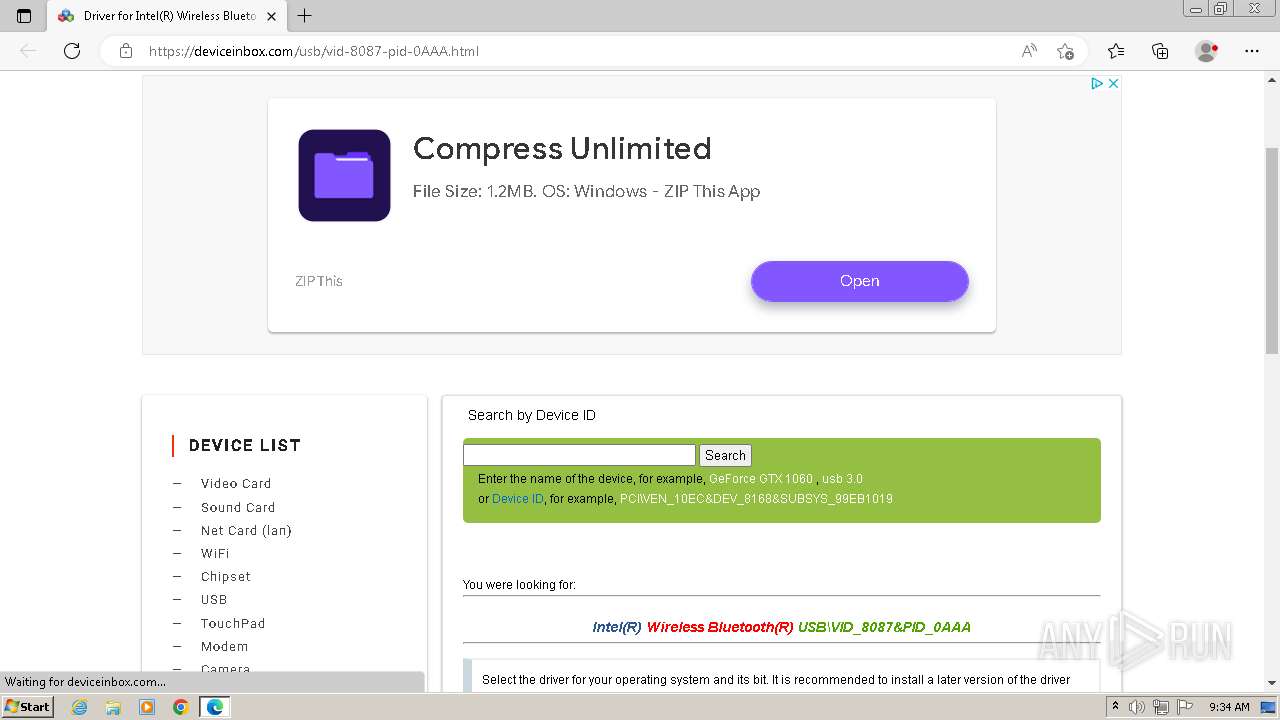
Task: View site information lock icon
Action: pyautogui.click(x=126, y=51)
